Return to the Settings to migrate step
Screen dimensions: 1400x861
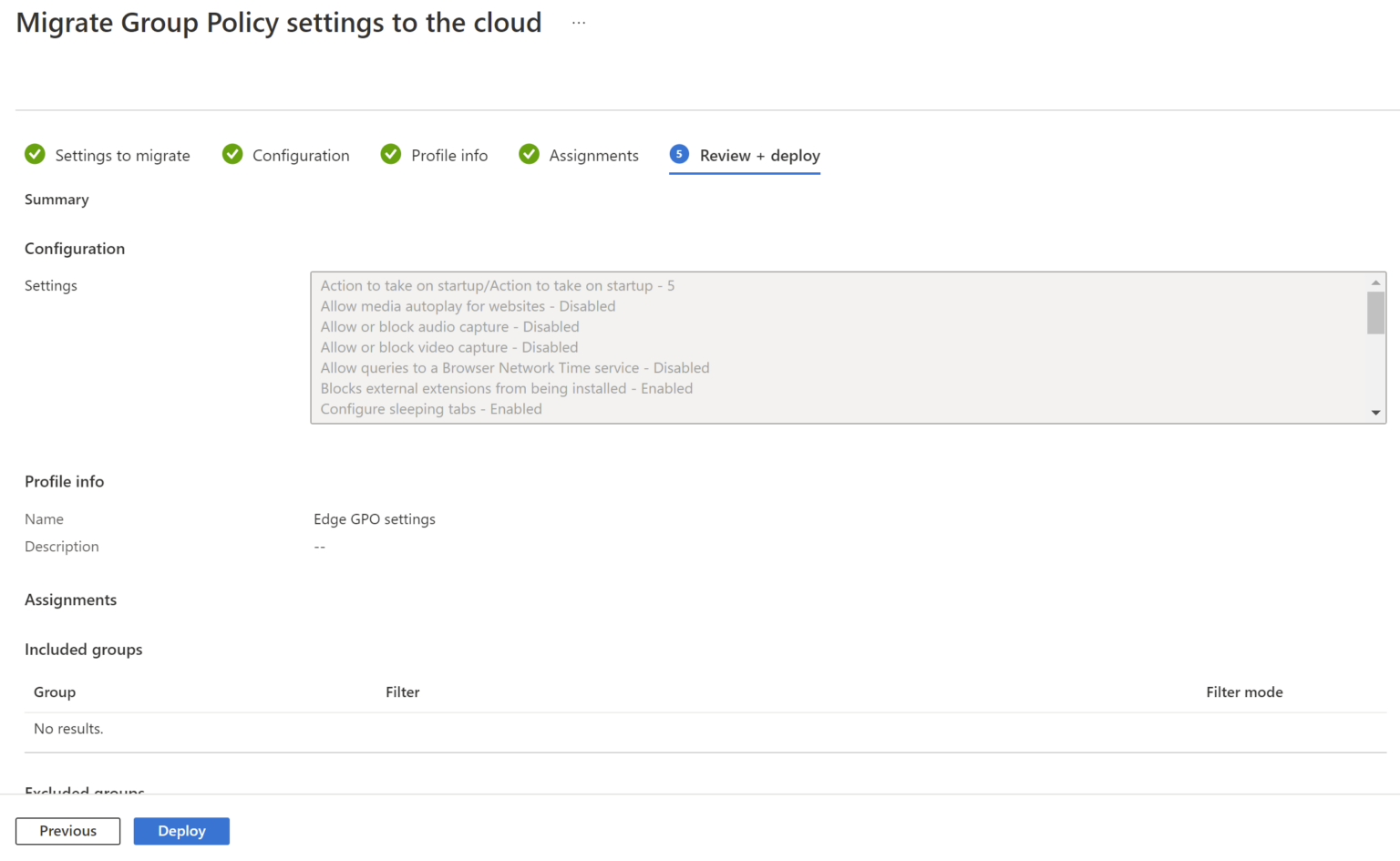point(122,155)
